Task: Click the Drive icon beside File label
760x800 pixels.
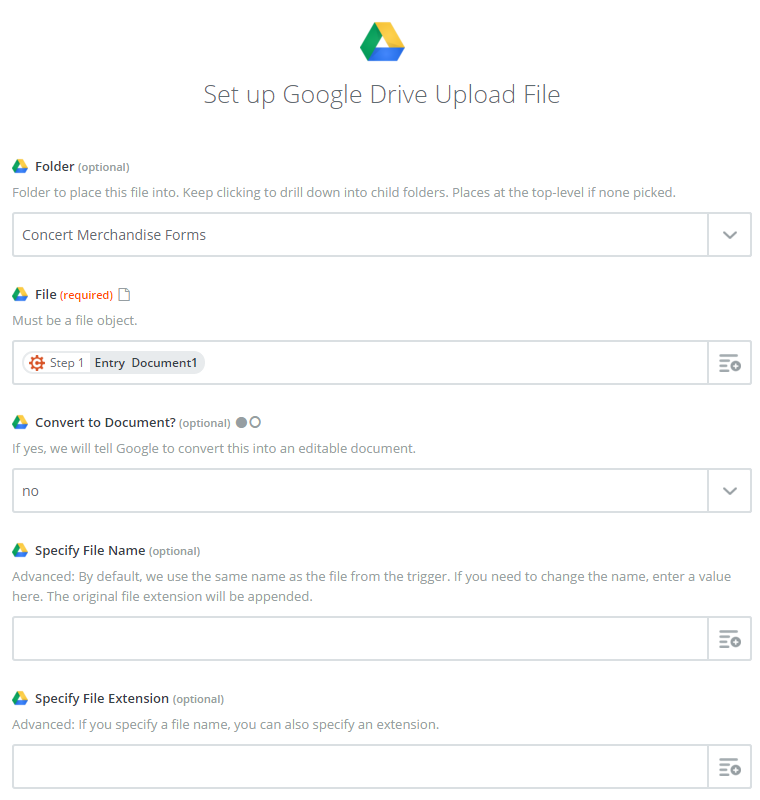Action: click(x=20, y=294)
